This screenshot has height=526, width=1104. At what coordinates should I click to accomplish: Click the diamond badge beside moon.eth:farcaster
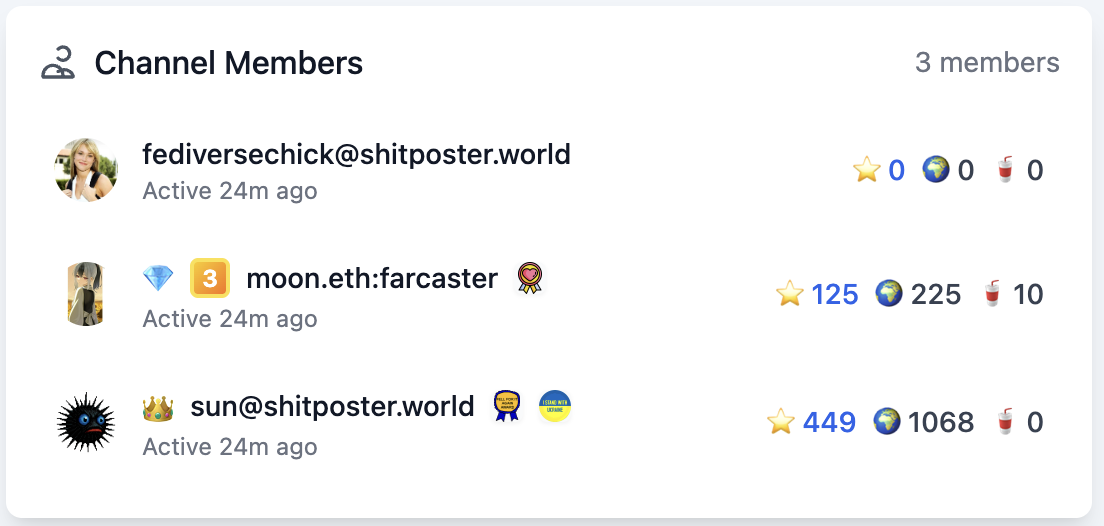pyautogui.click(x=158, y=279)
